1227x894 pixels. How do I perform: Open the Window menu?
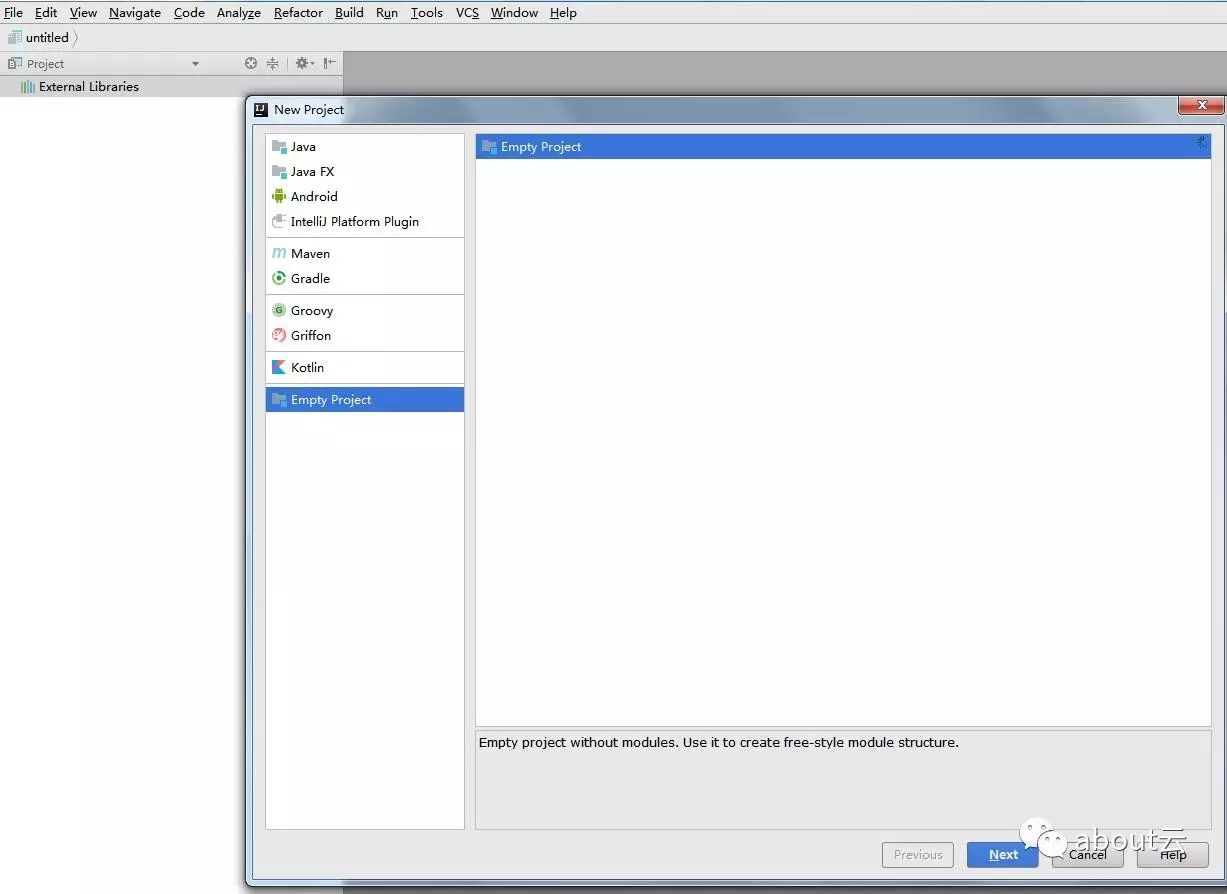click(x=514, y=13)
